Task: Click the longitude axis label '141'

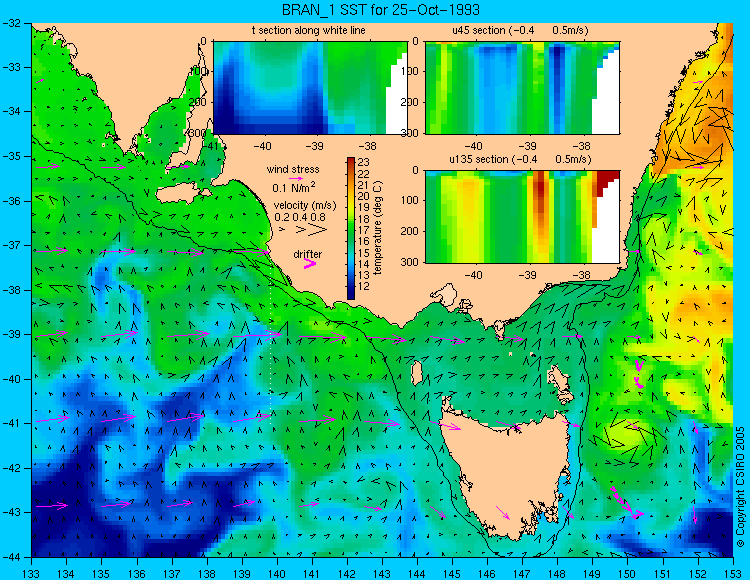Action: pos(312,573)
